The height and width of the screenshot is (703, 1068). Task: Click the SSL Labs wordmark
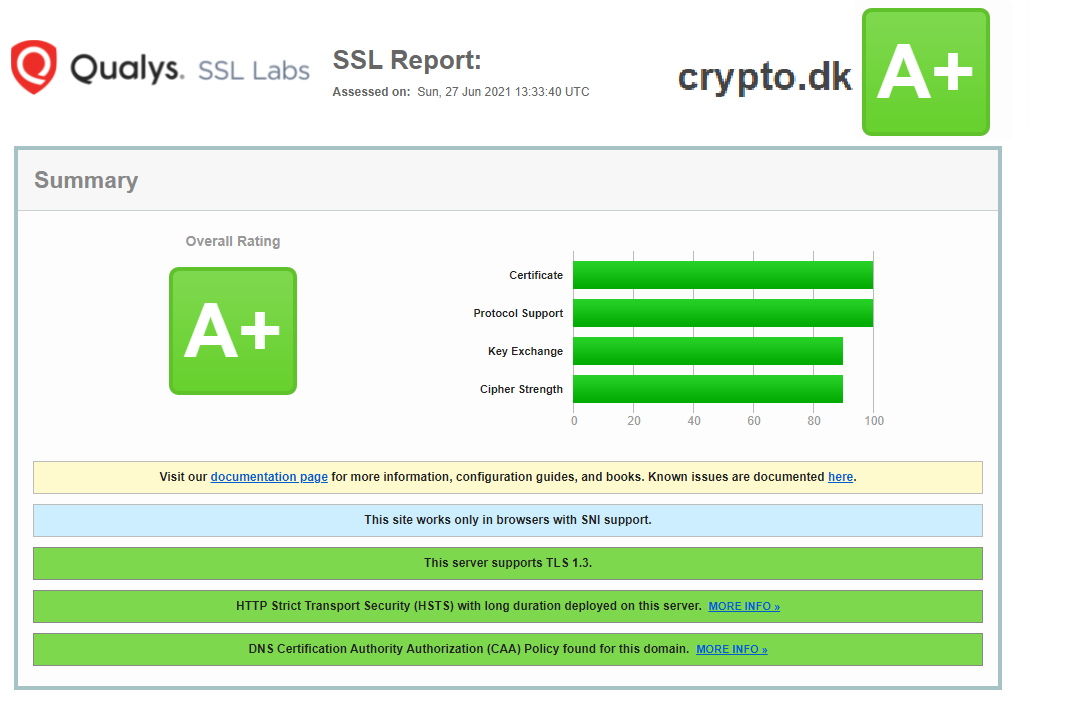click(x=253, y=71)
